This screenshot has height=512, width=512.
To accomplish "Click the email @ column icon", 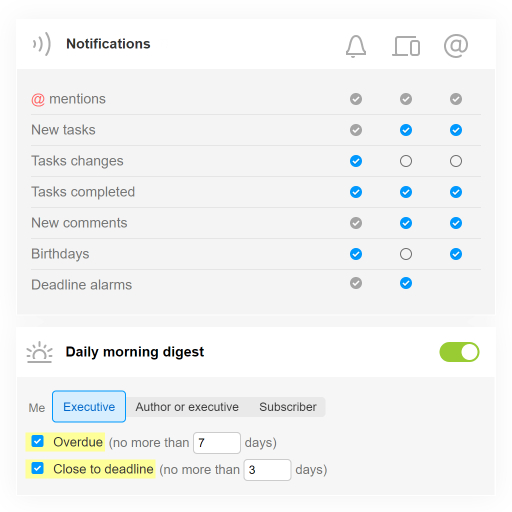I will [x=456, y=46].
